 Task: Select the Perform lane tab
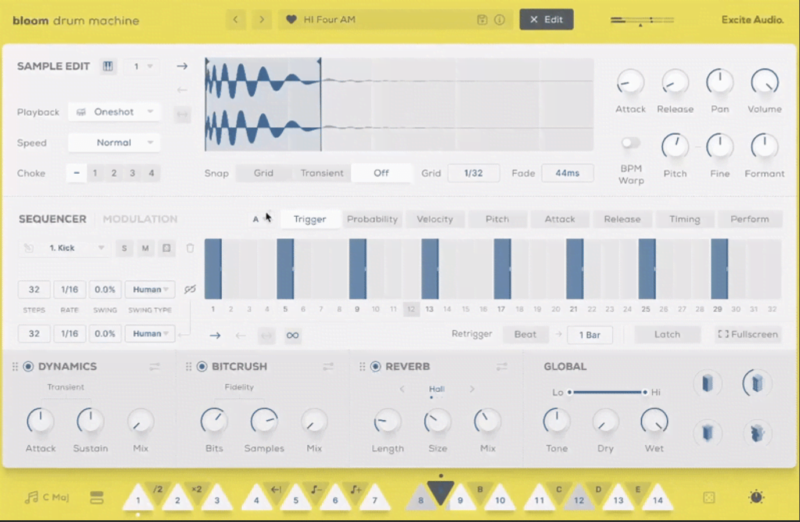749,219
